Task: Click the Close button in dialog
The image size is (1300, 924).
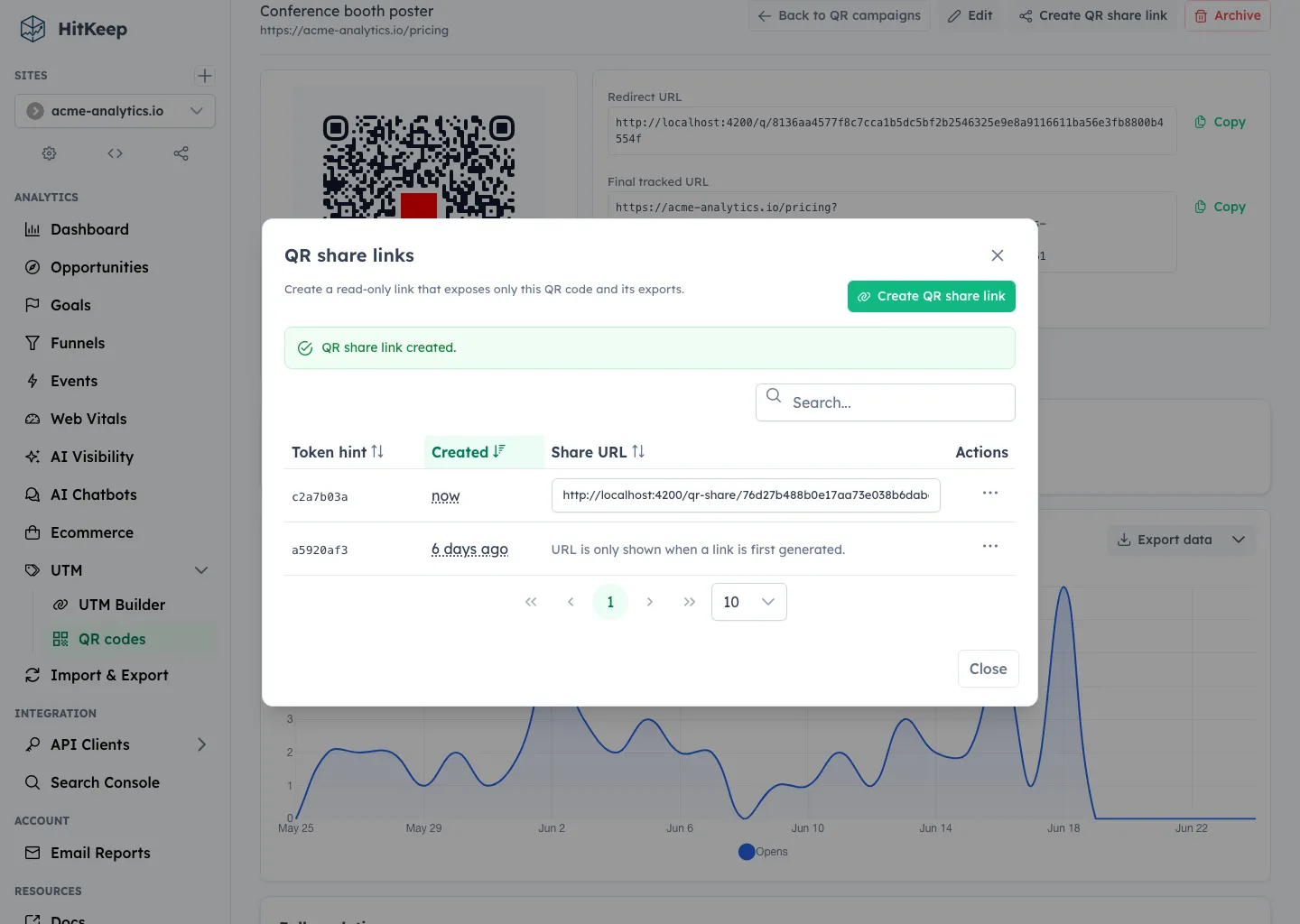Action: [x=988, y=669]
